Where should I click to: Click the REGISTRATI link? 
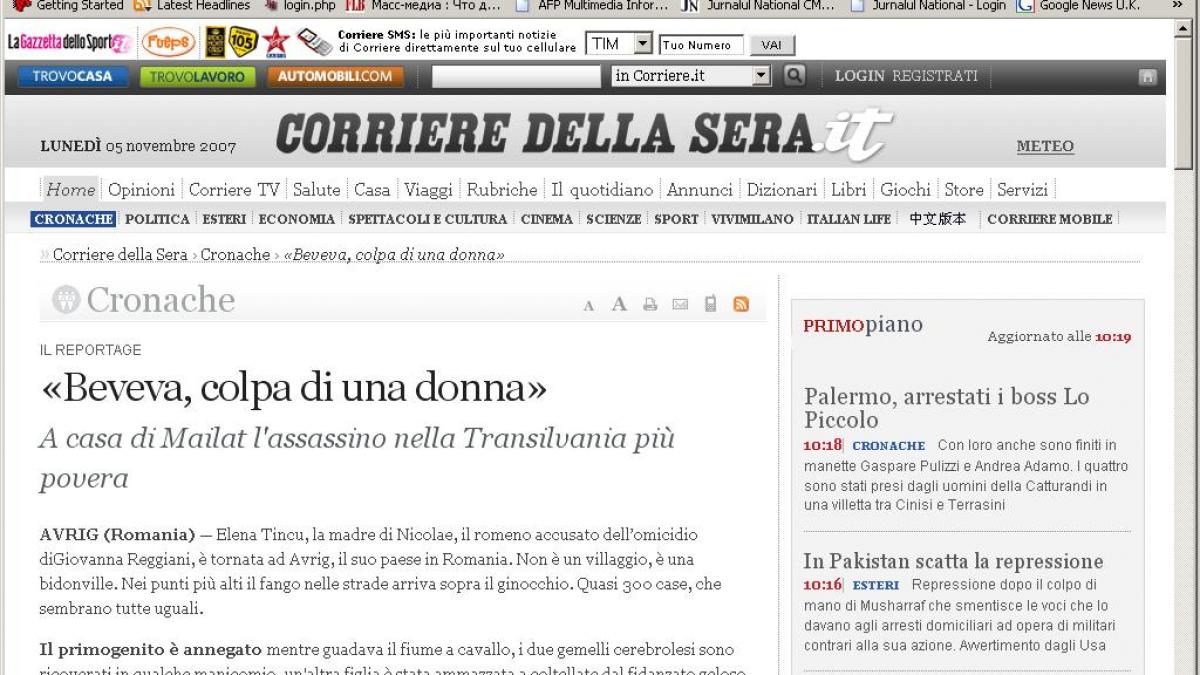tap(935, 76)
